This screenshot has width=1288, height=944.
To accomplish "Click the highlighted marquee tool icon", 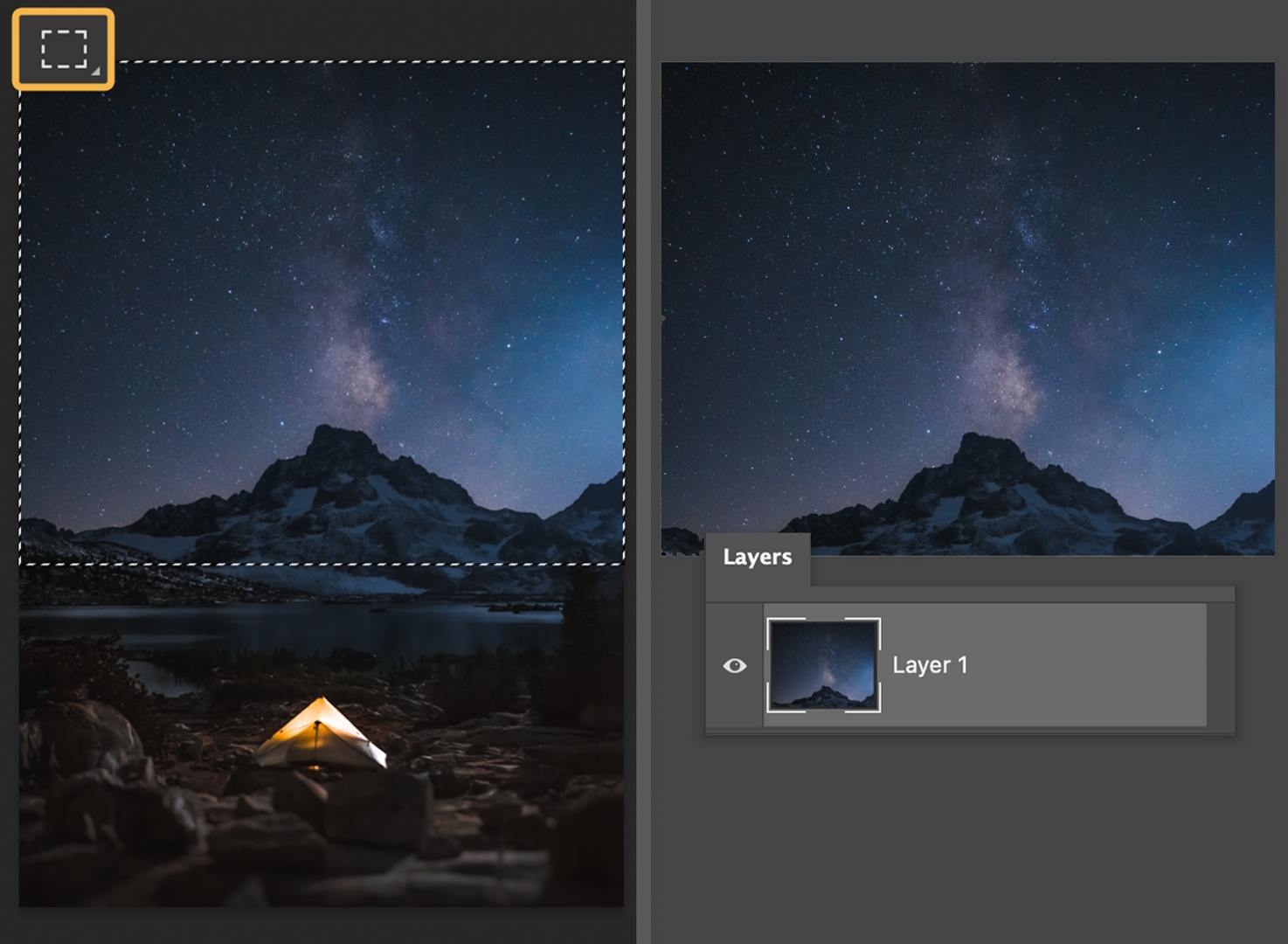I will pos(62,48).
